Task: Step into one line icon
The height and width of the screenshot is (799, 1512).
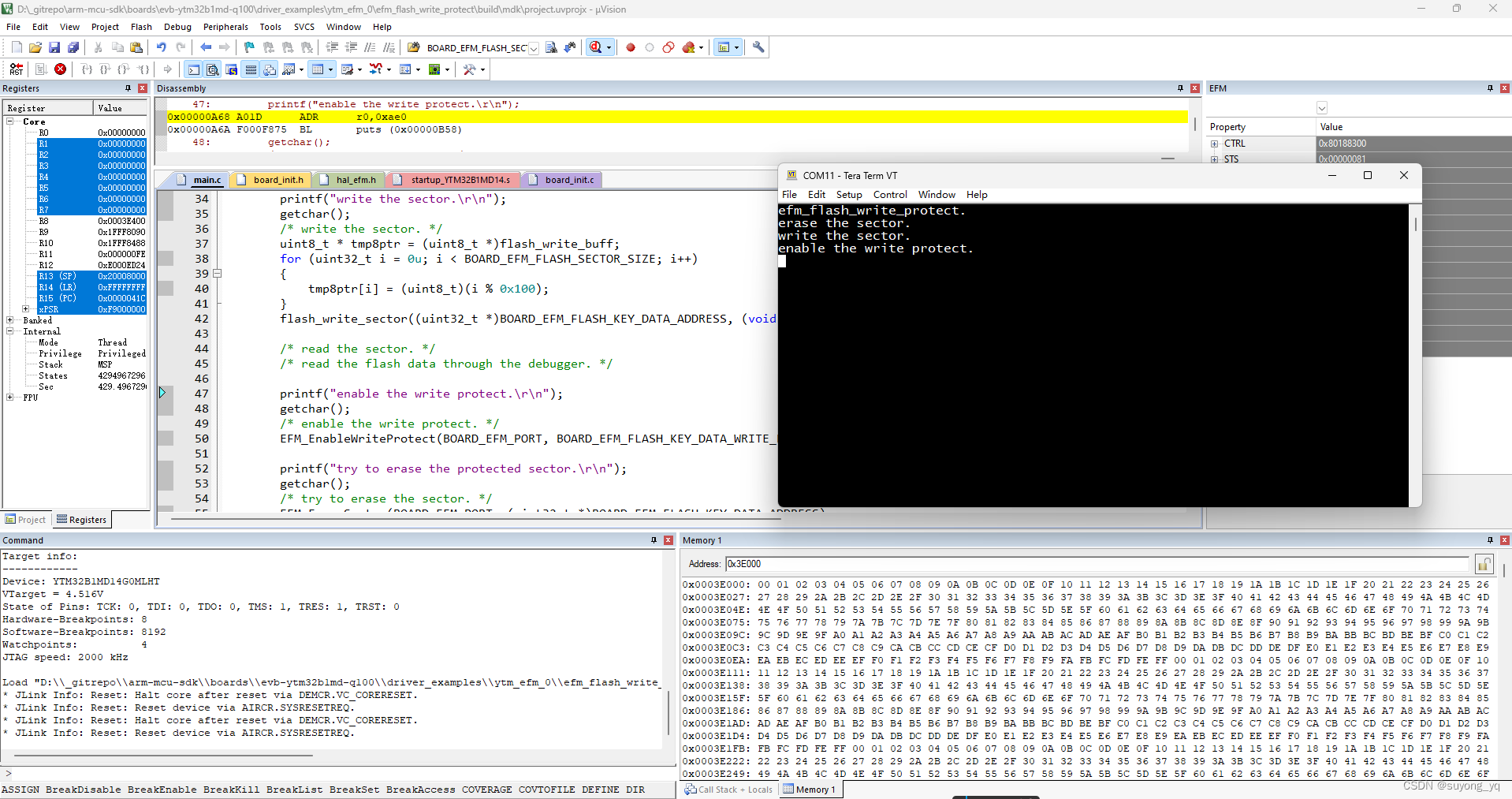Action: click(x=87, y=69)
